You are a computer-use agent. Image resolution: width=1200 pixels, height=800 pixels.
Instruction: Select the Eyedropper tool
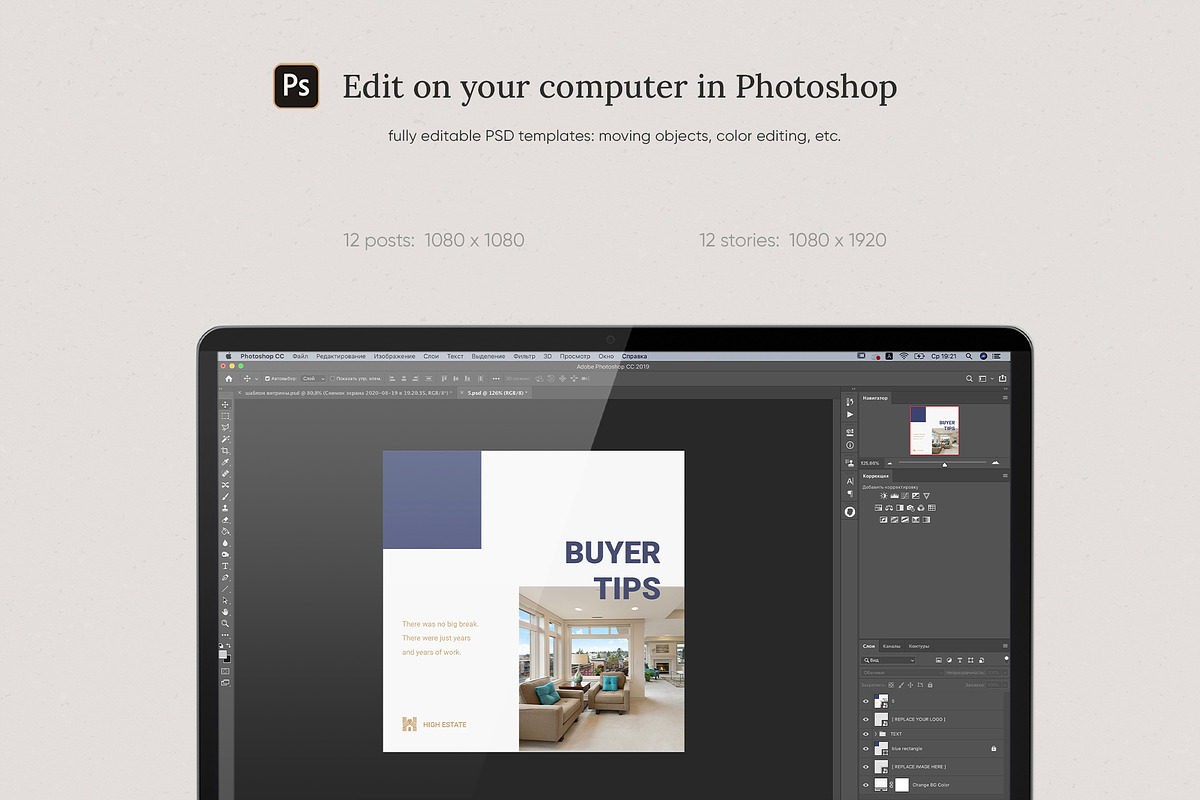click(x=226, y=462)
